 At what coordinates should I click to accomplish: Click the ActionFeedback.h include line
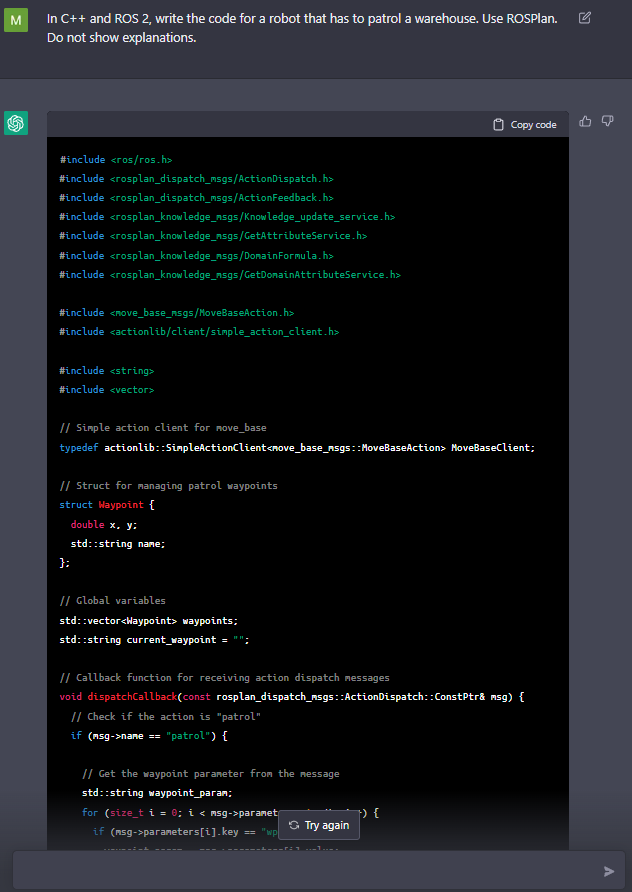click(196, 197)
